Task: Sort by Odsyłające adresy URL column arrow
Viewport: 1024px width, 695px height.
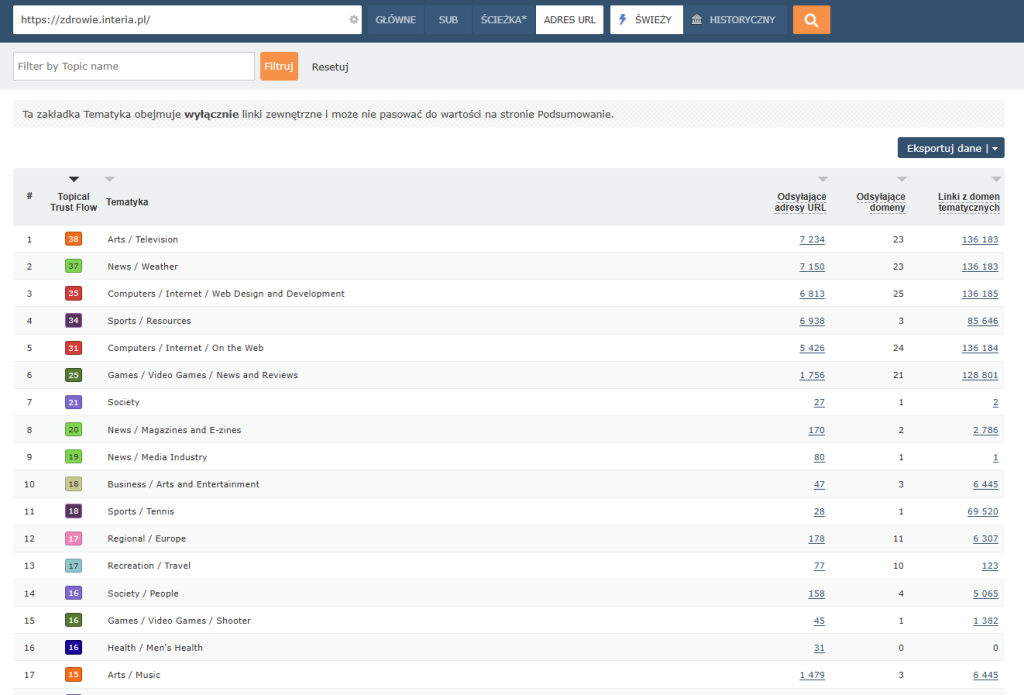Action: (x=823, y=179)
